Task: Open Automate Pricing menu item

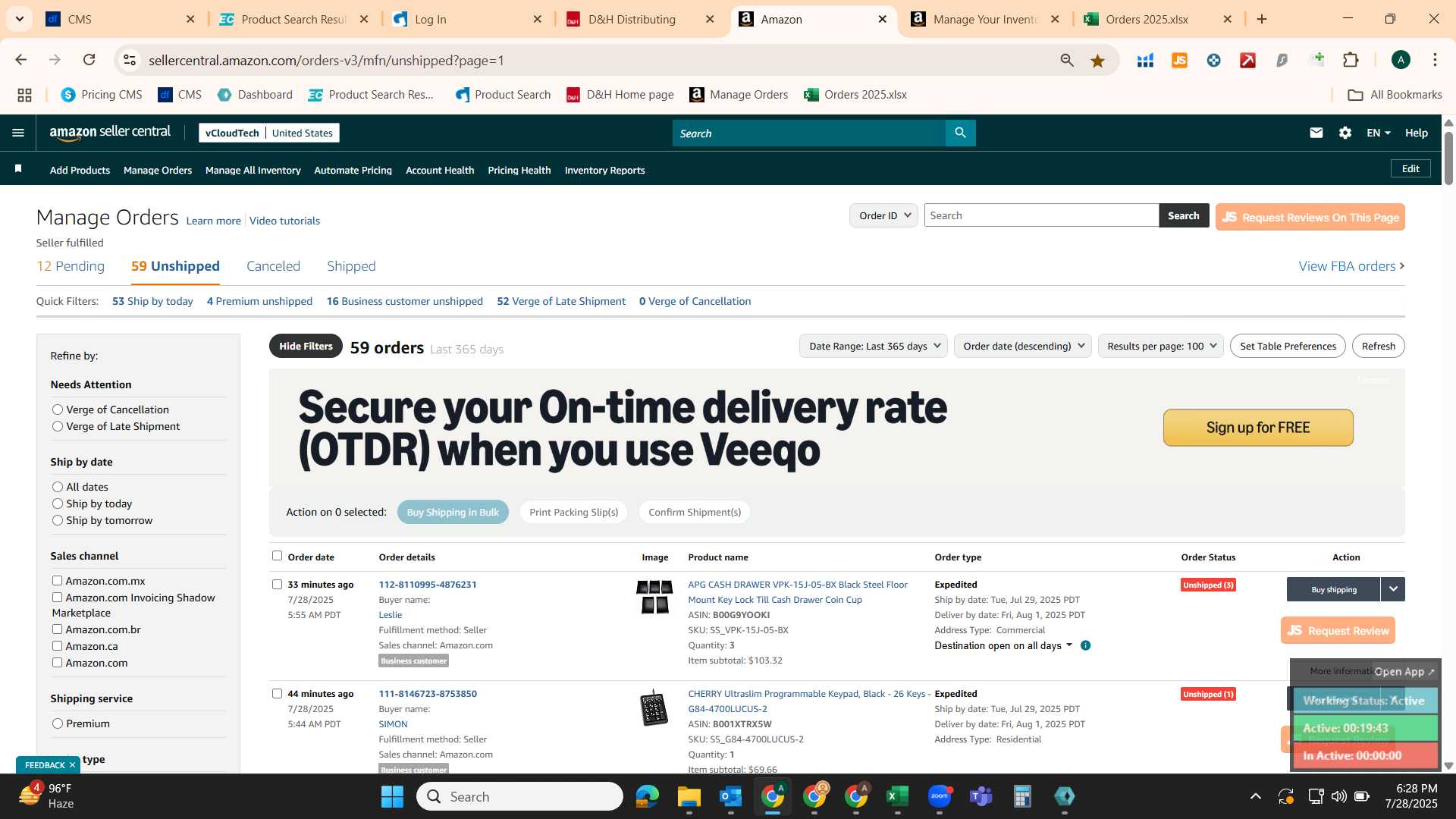Action: [x=353, y=170]
